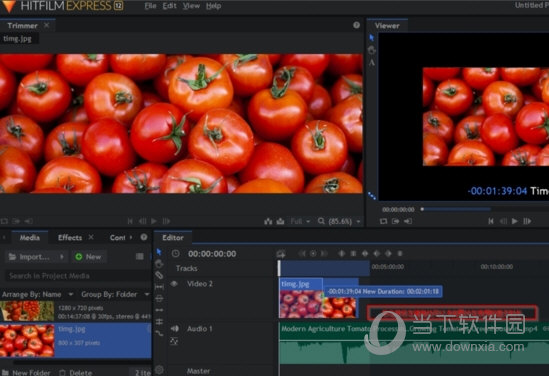The width and height of the screenshot is (549, 376).
Task: Select the timeline slice razor tool
Action: tap(159, 275)
